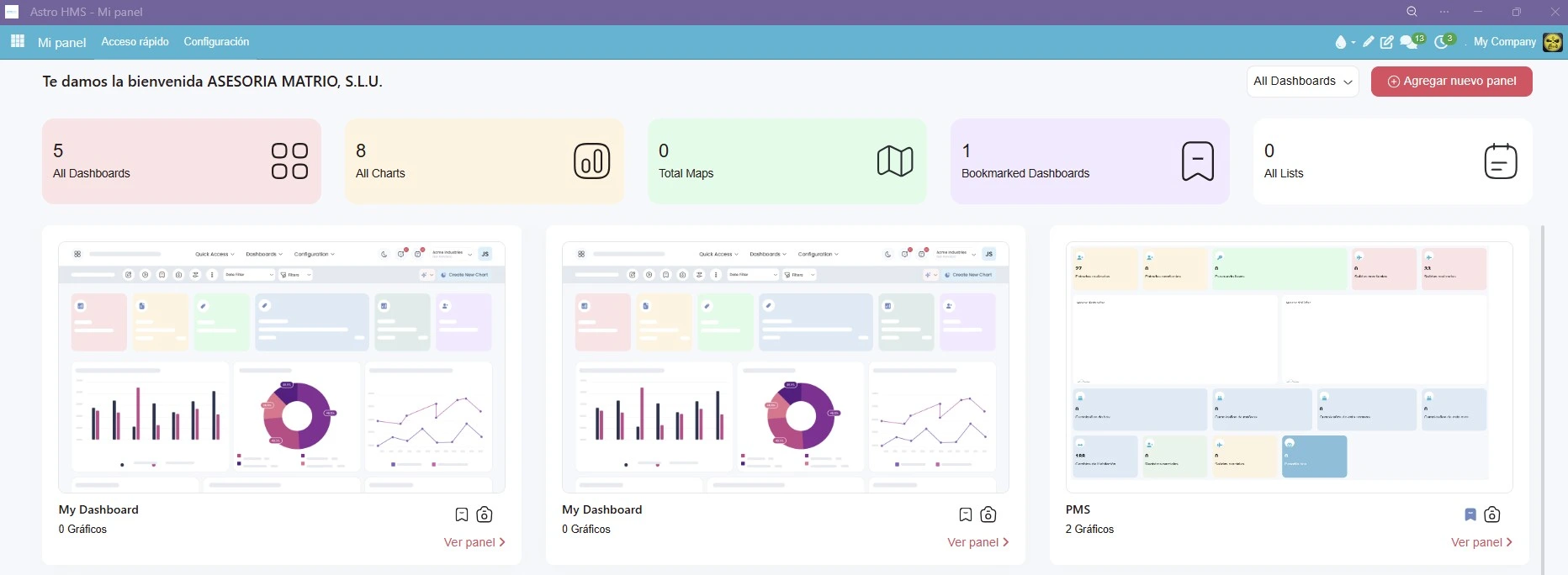
Task: Open the Acceso rápido menu
Action: [135, 41]
